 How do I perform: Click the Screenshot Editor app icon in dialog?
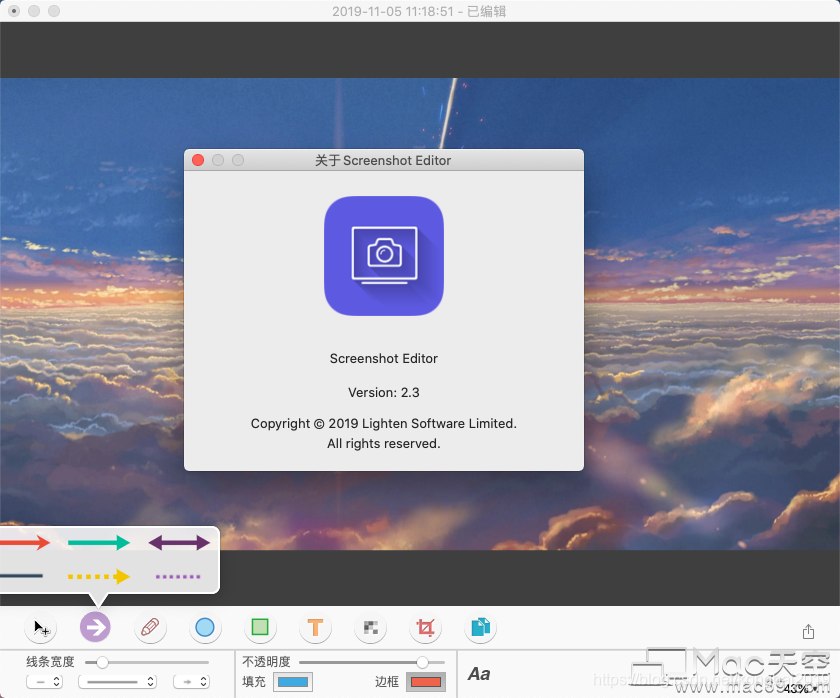pos(384,256)
